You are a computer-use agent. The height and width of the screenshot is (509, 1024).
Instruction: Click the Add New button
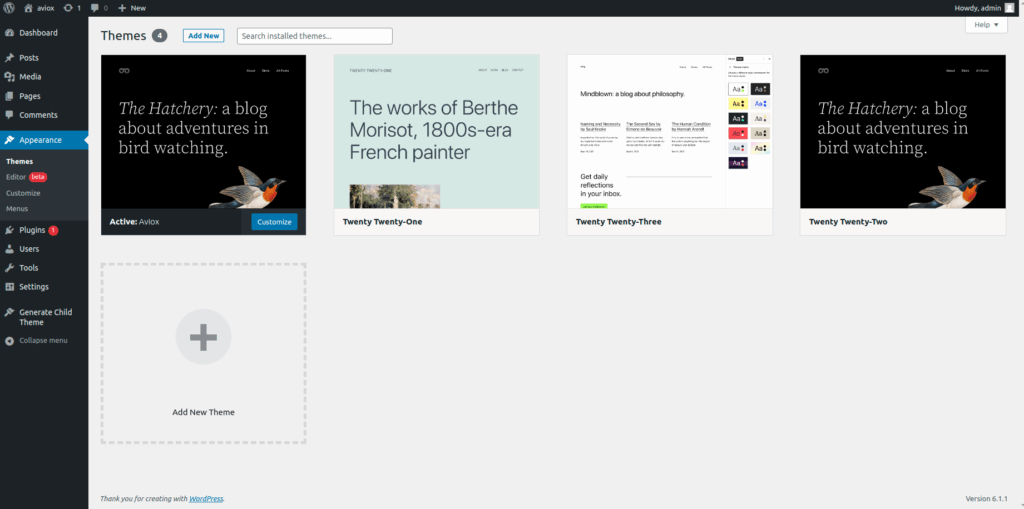pos(203,36)
